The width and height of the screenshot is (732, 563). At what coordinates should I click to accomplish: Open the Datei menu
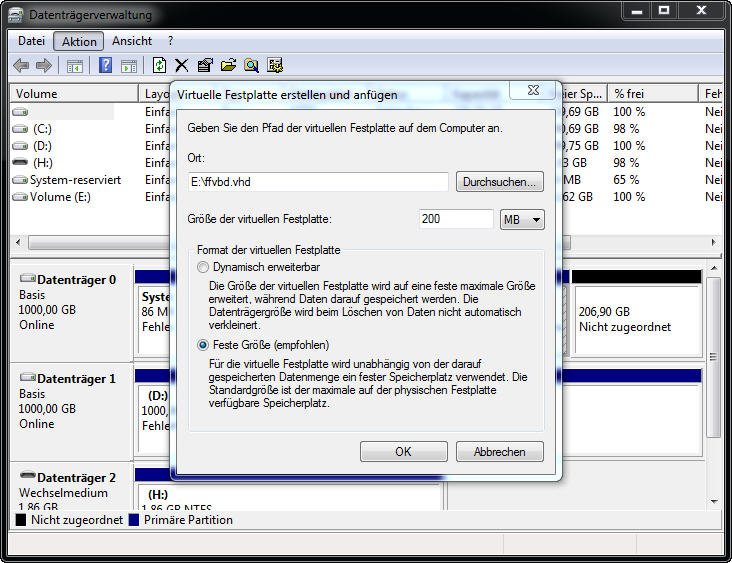31,41
